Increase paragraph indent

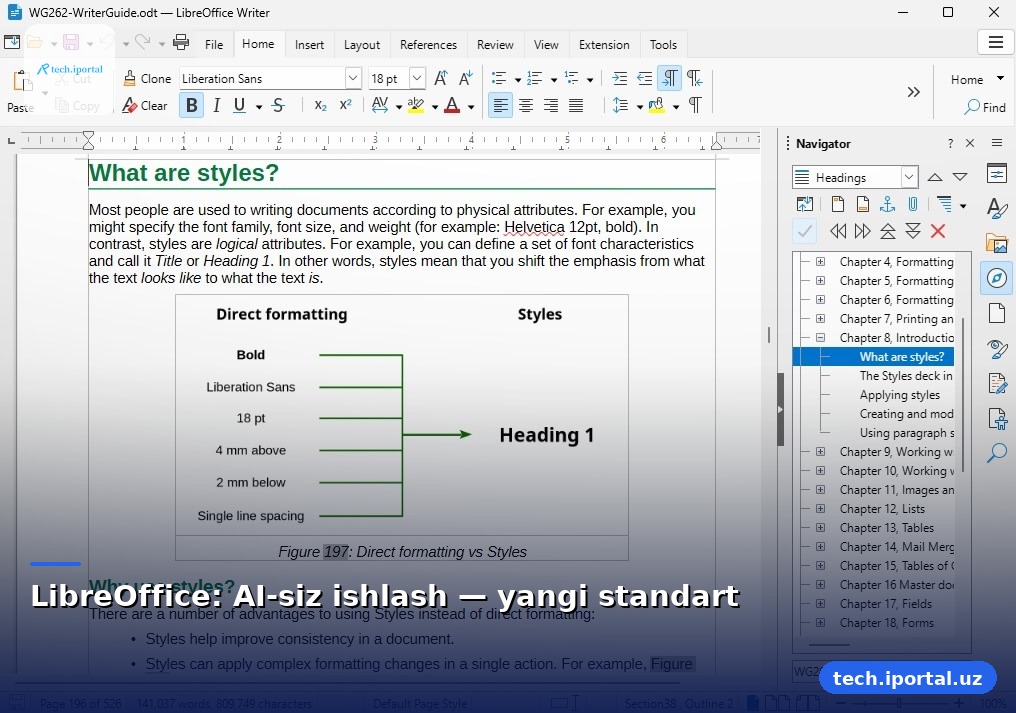[x=619, y=78]
